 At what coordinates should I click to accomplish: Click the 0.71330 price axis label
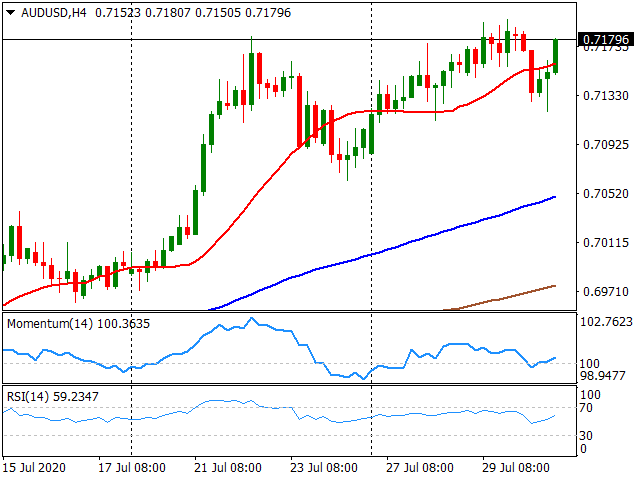(x=606, y=96)
